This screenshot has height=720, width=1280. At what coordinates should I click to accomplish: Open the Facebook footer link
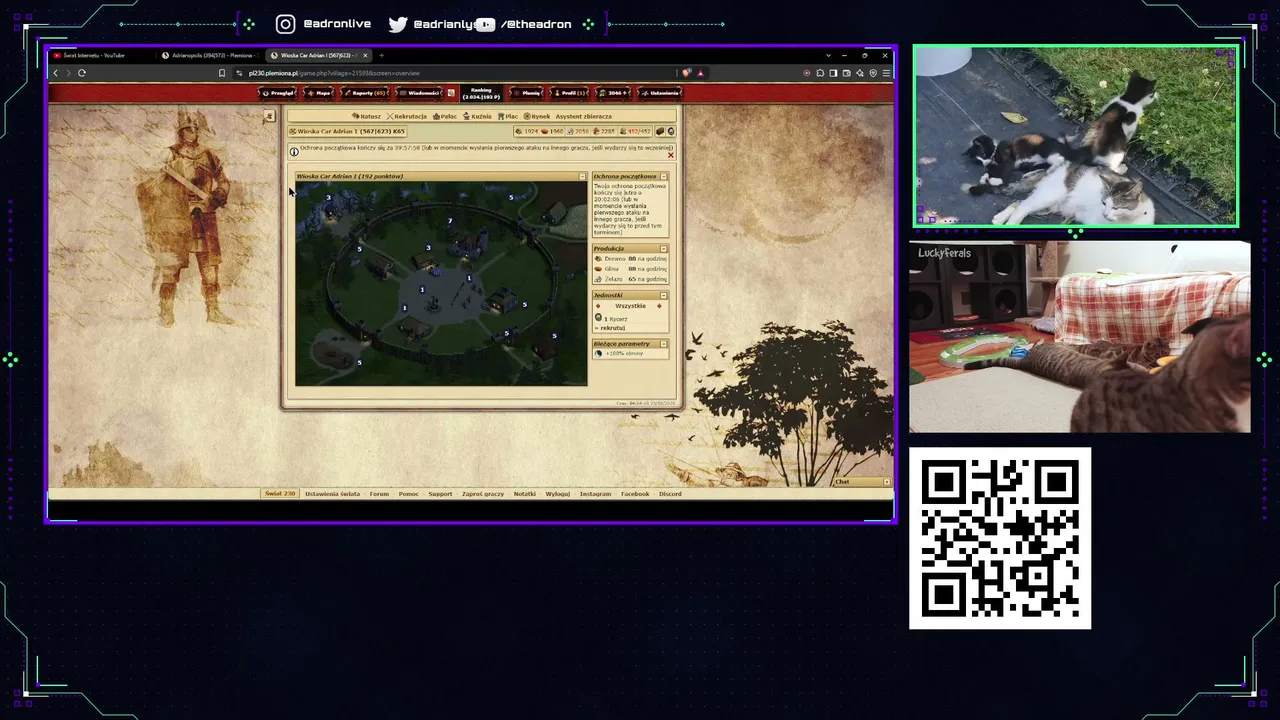635,494
